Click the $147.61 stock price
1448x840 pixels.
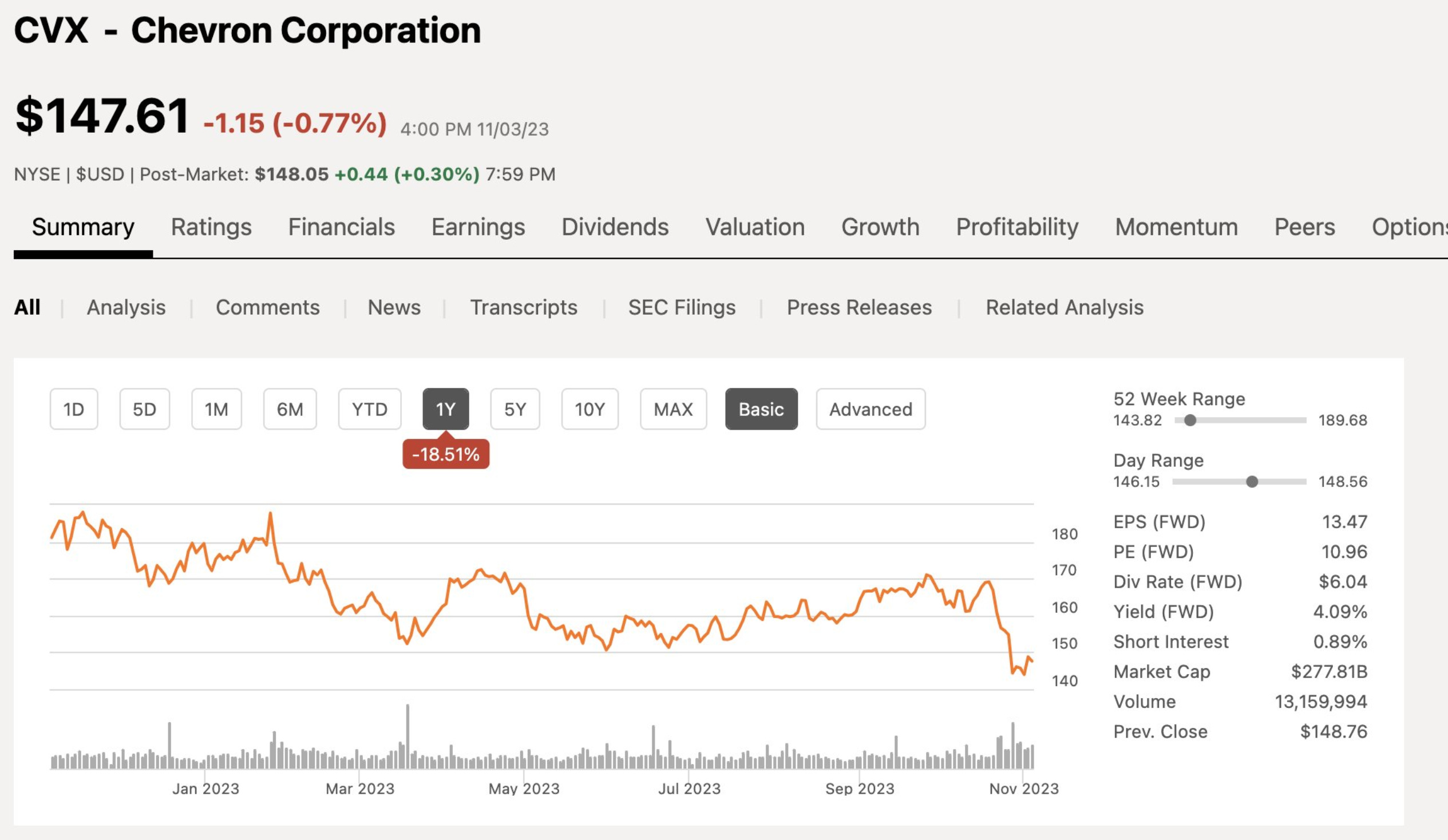pyautogui.click(x=102, y=116)
